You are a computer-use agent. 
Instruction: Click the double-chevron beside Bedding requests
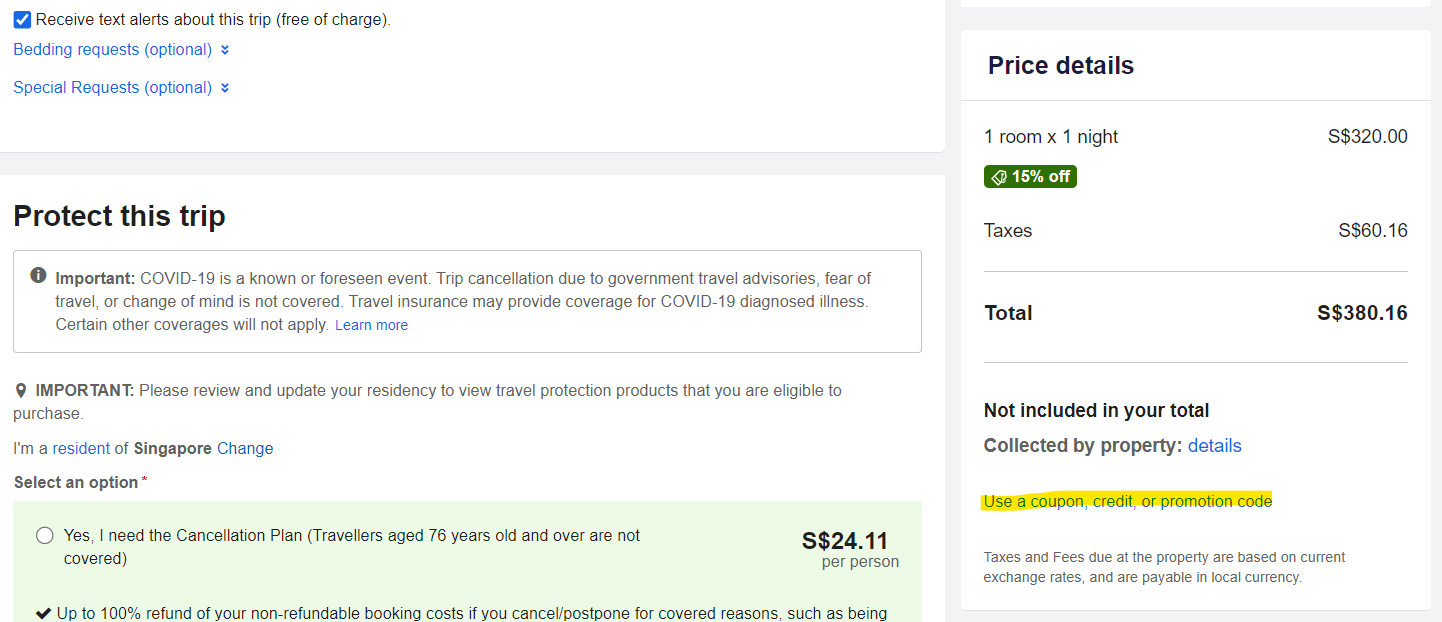point(224,49)
